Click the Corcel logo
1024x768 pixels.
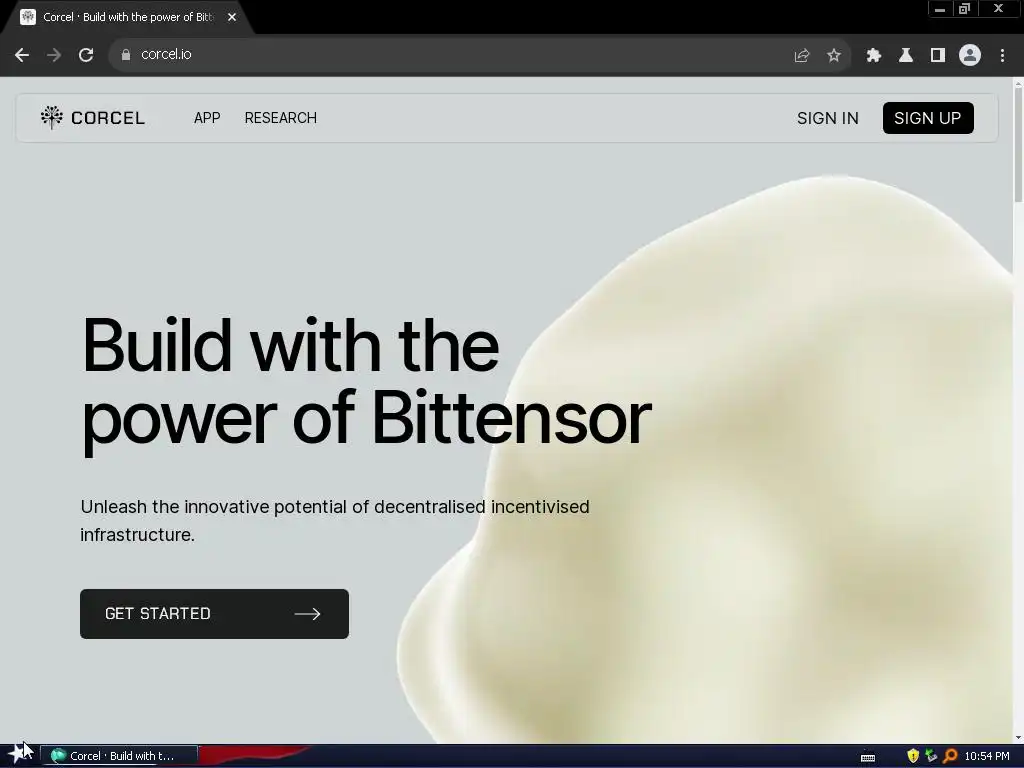[92, 118]
